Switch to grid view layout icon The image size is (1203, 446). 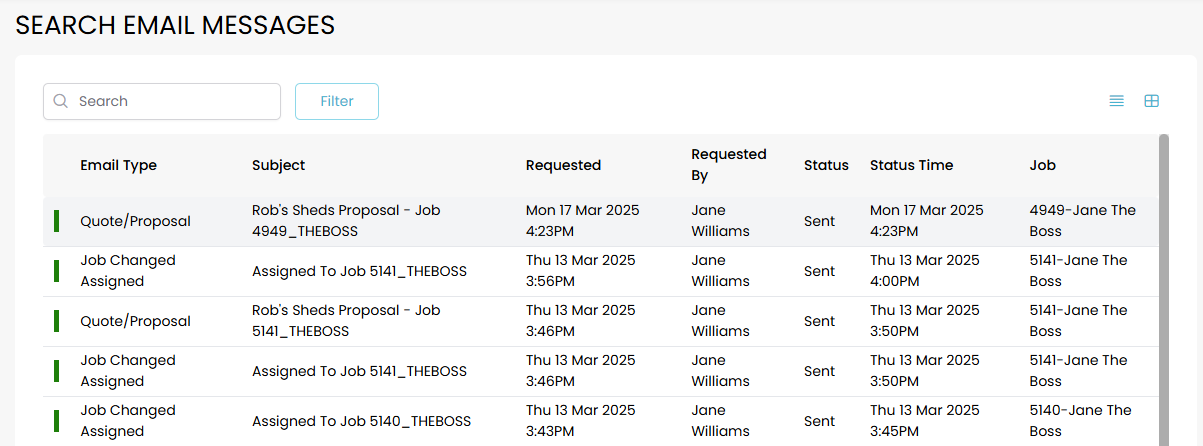click(1152, 101)
